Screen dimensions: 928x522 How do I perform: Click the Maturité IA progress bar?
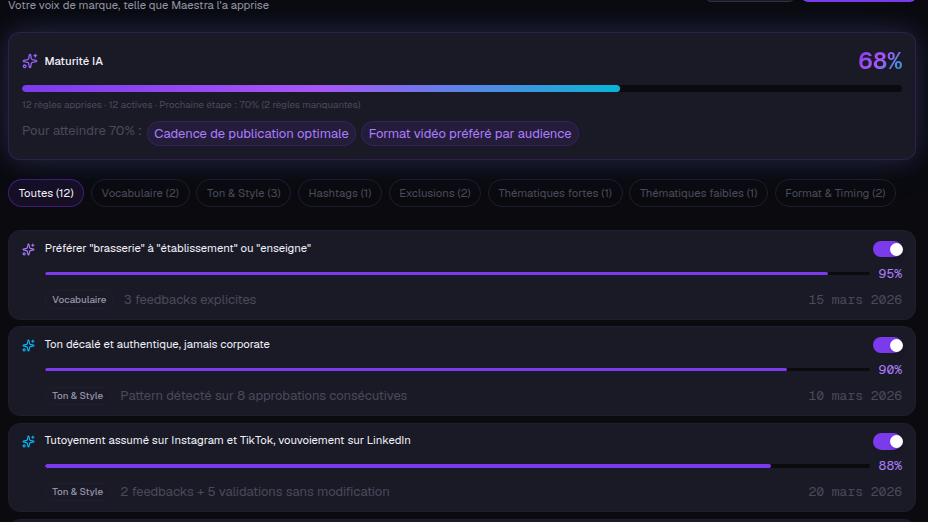pyautogui.click(x=462, y=89)
